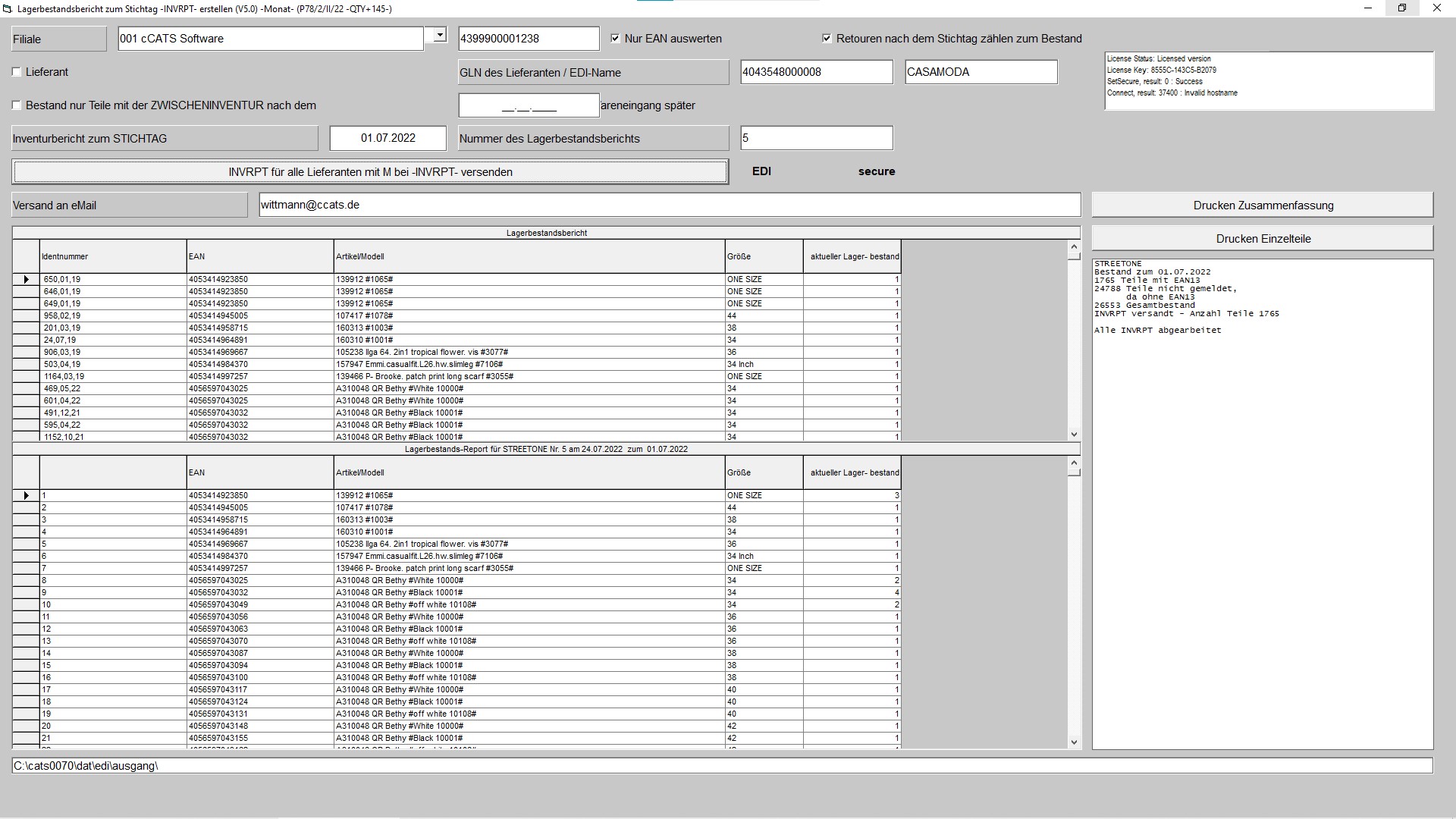Open the Filiale dropdown arrow
This screenshot has height=819, width=1456.
pos(439,35)
